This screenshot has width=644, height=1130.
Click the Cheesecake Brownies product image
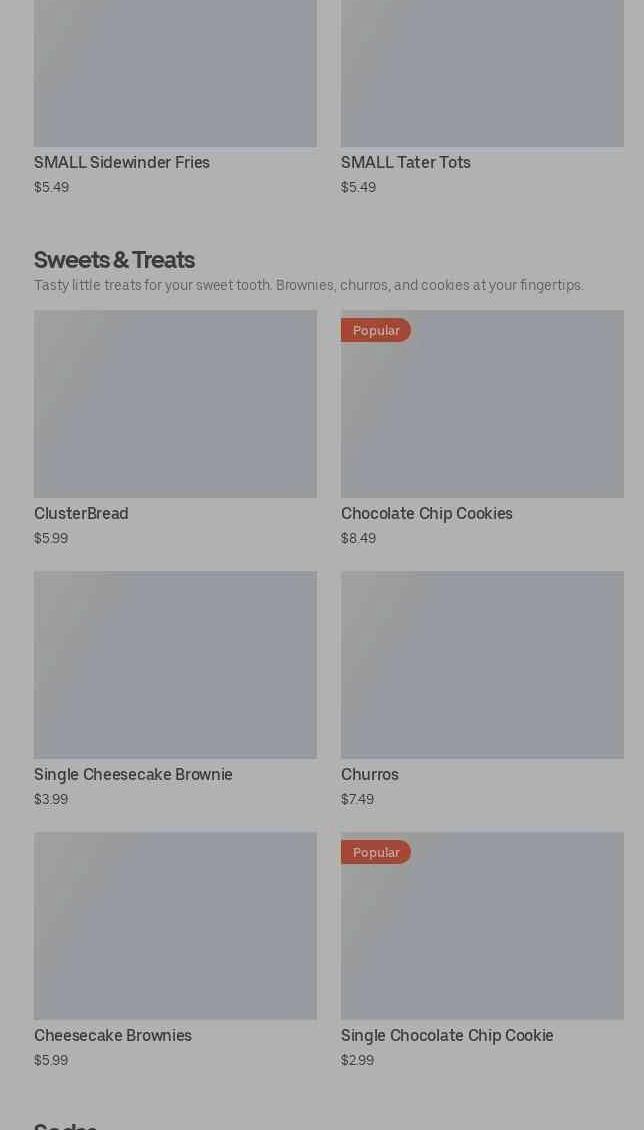pyautogui.click(x=175, y=926)
